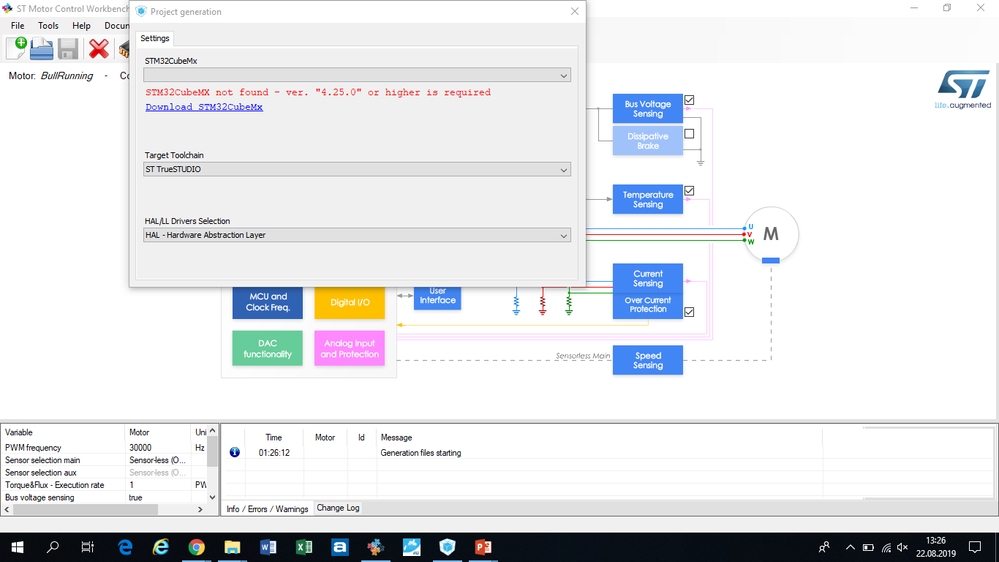Image resolution: width=999 pixels, height=562 pixels.
Task: Open Task View from taskbar
Action: 87,547
